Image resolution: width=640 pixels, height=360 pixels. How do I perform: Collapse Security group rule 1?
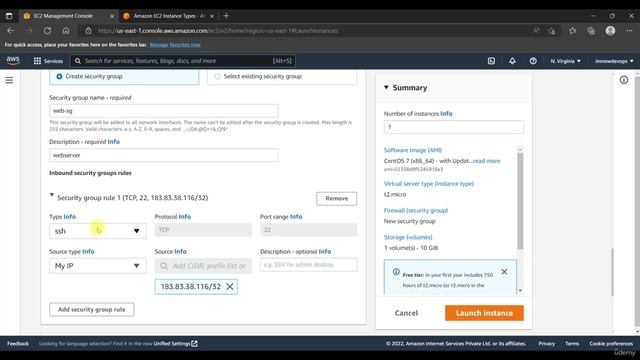click(x=52, y=195)
